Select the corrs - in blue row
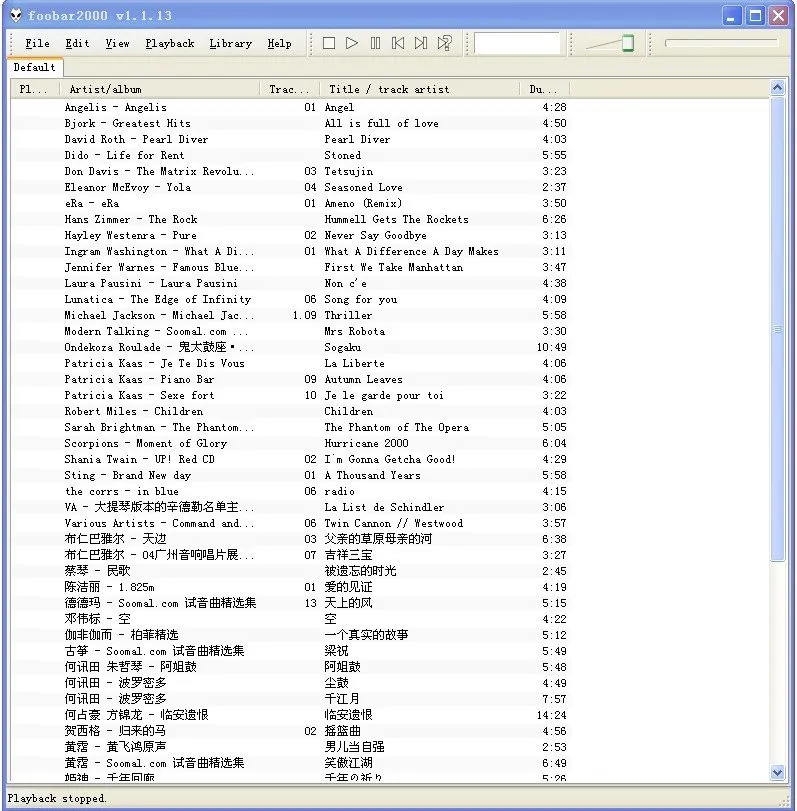Viewport: 797px width, 811px height. tap(290, 491)
